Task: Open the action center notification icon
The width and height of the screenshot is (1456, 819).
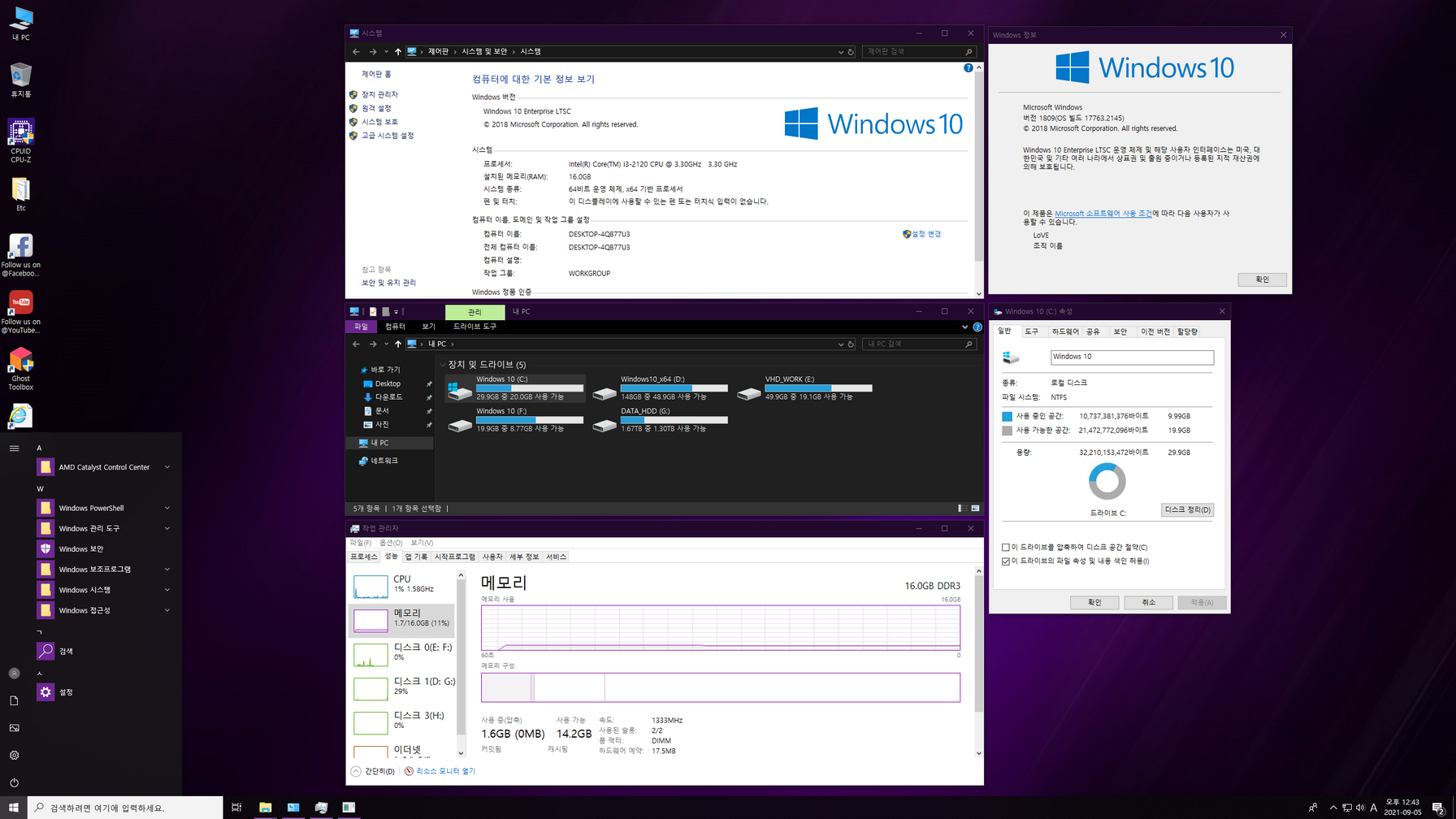Action: click(x=1437, y=808)
